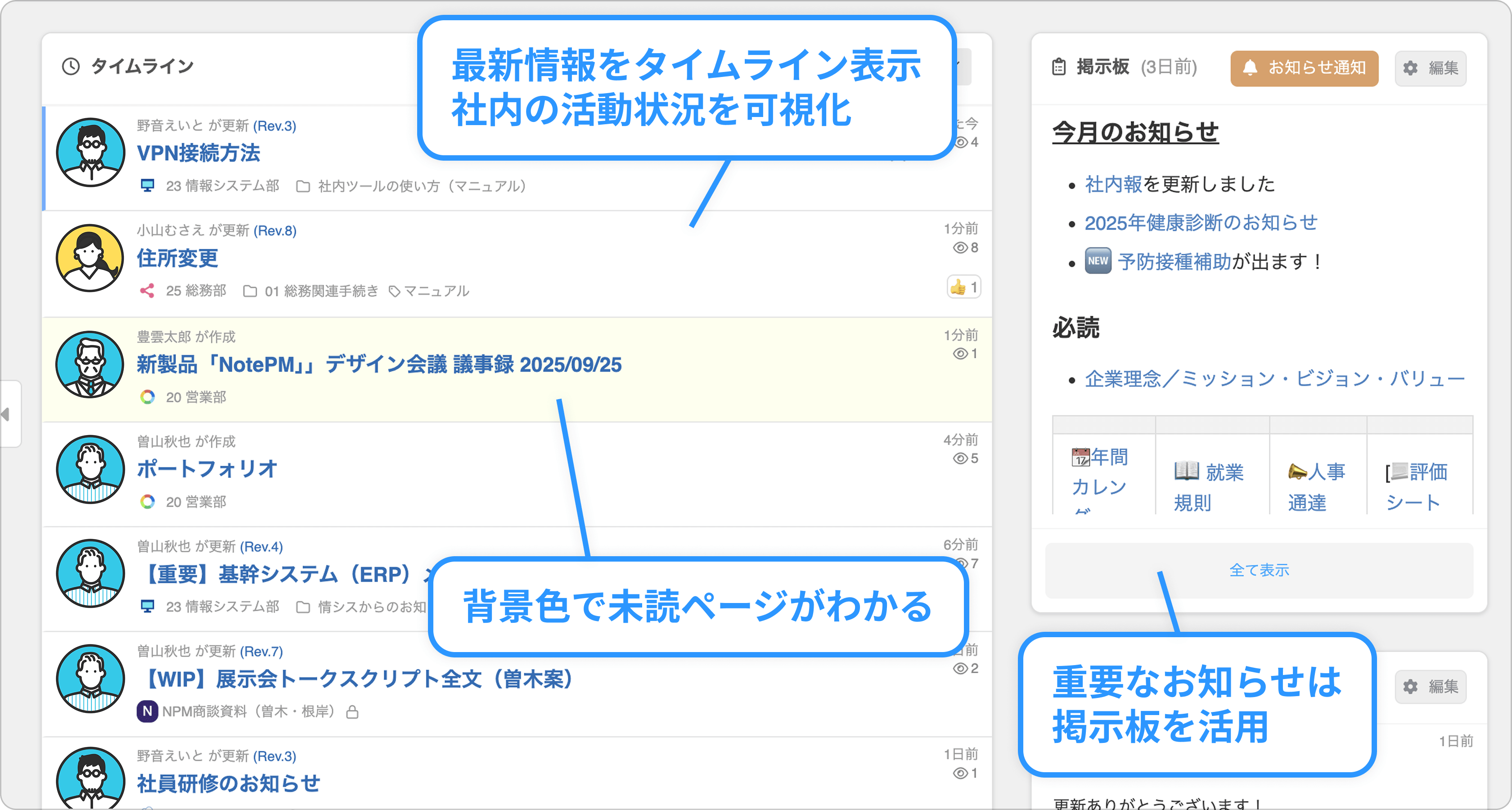The height and width of the screenshot is (810, 1512).
Task: Click the tag icon next to マニュアル
Action: (395, 291)
